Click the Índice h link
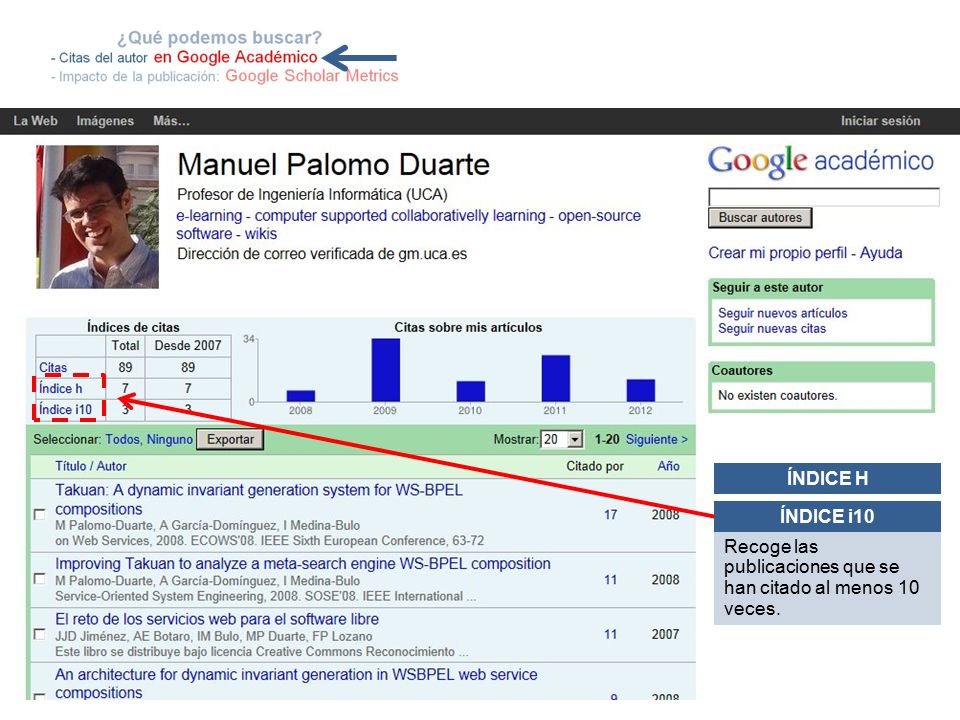Screen dimensions: 960x720 [60, 388]
